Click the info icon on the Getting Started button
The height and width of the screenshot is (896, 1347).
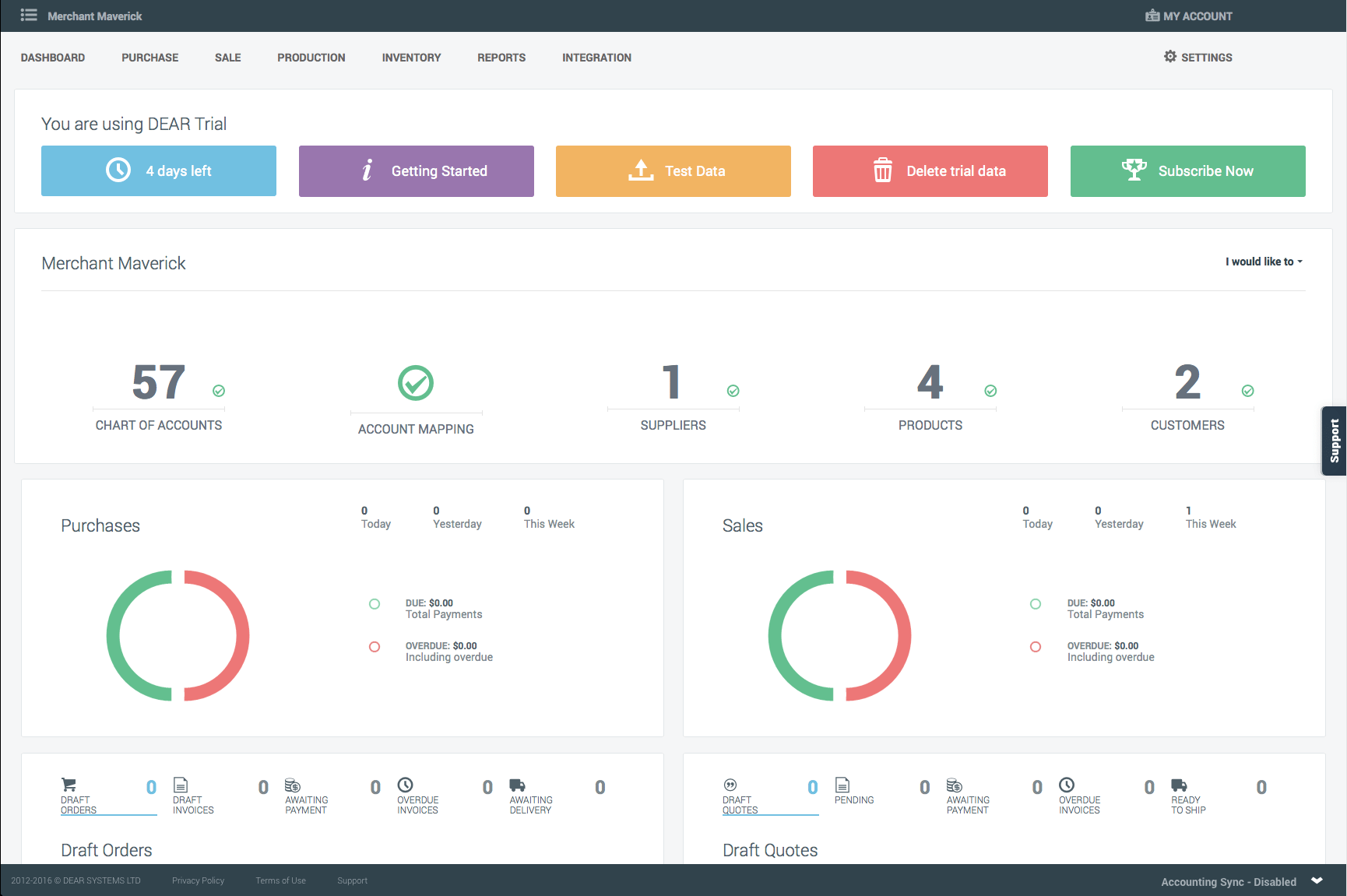point(368,170)
